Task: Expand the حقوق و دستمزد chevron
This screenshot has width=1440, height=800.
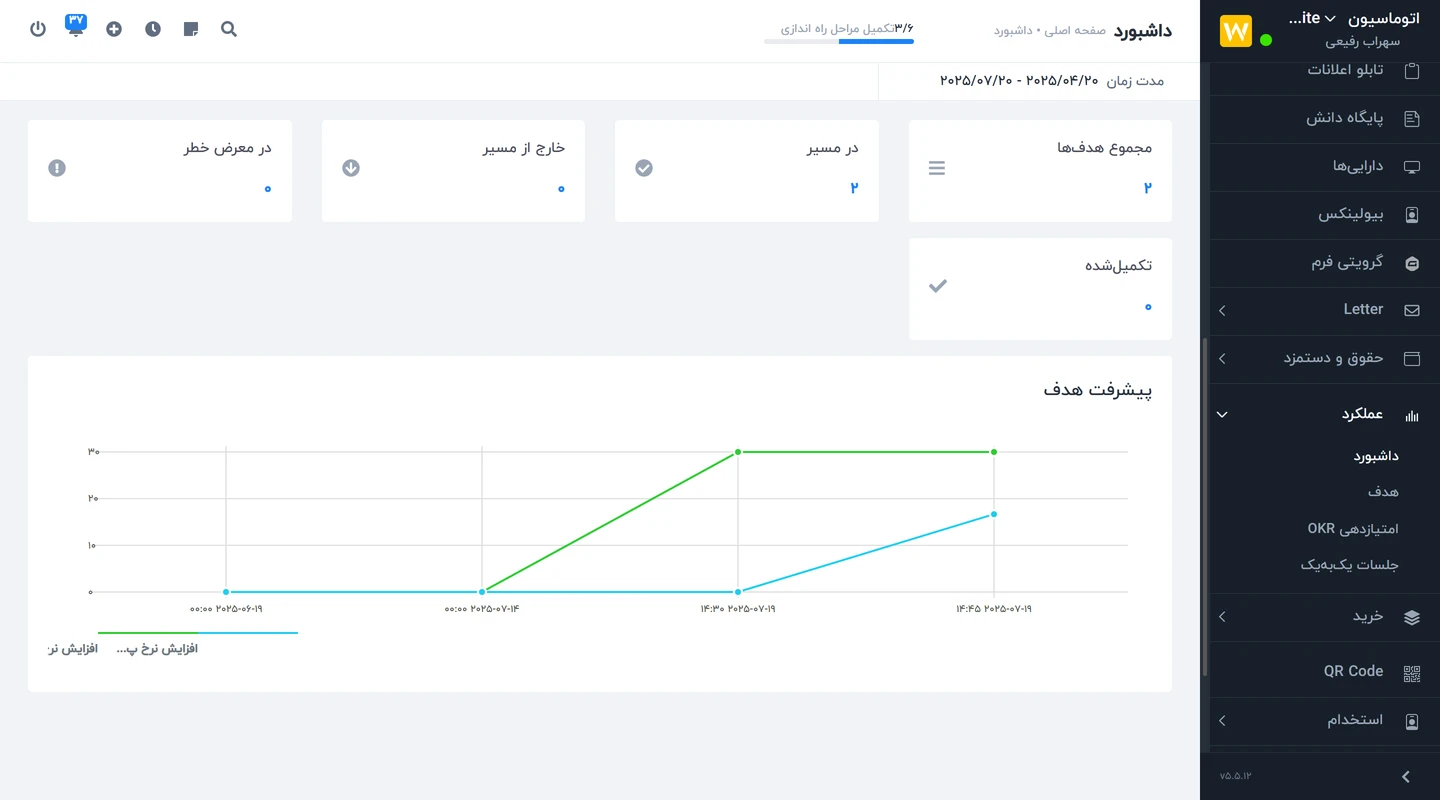Action: 1222,358
